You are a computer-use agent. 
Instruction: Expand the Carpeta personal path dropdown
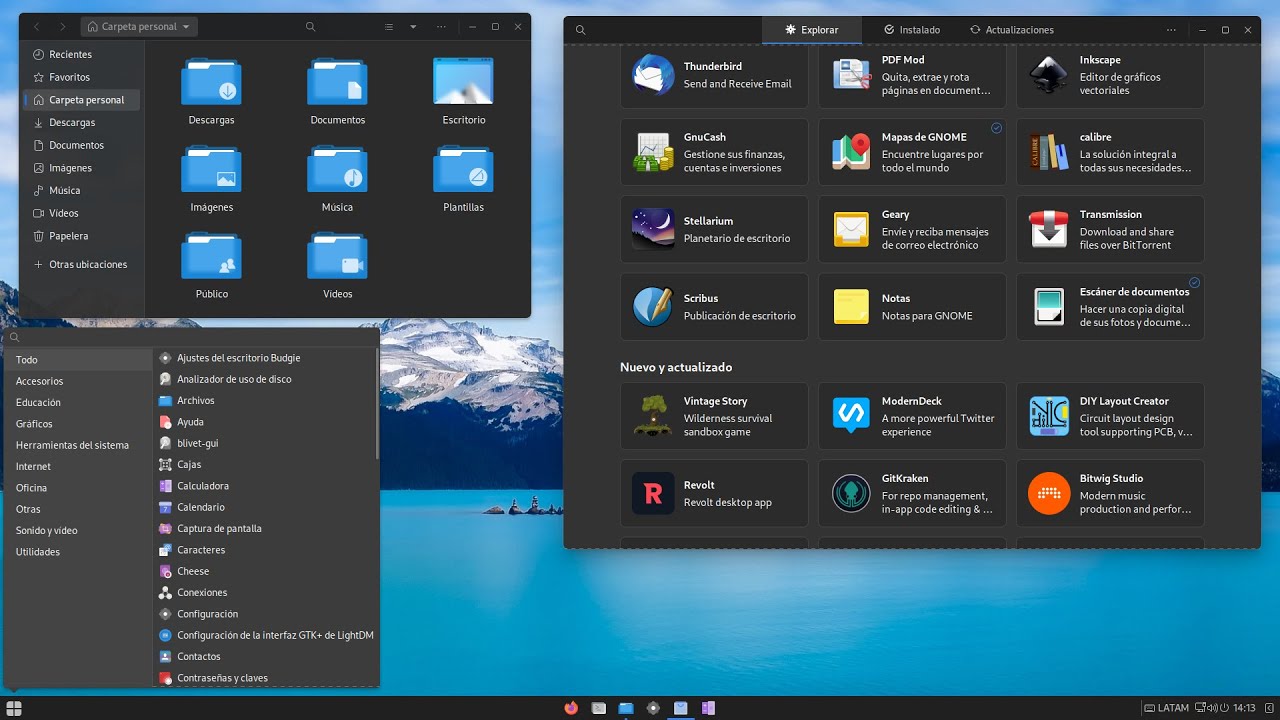(x=139, y=27)
